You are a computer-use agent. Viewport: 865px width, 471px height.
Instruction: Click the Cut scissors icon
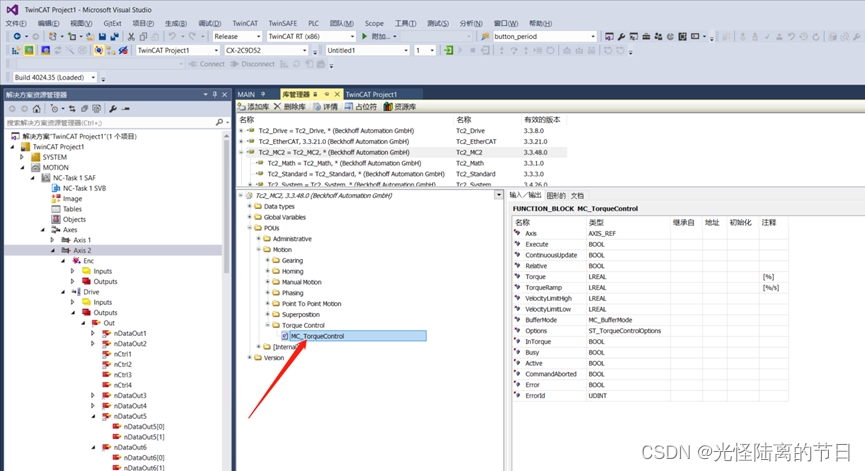click(131, 36)
